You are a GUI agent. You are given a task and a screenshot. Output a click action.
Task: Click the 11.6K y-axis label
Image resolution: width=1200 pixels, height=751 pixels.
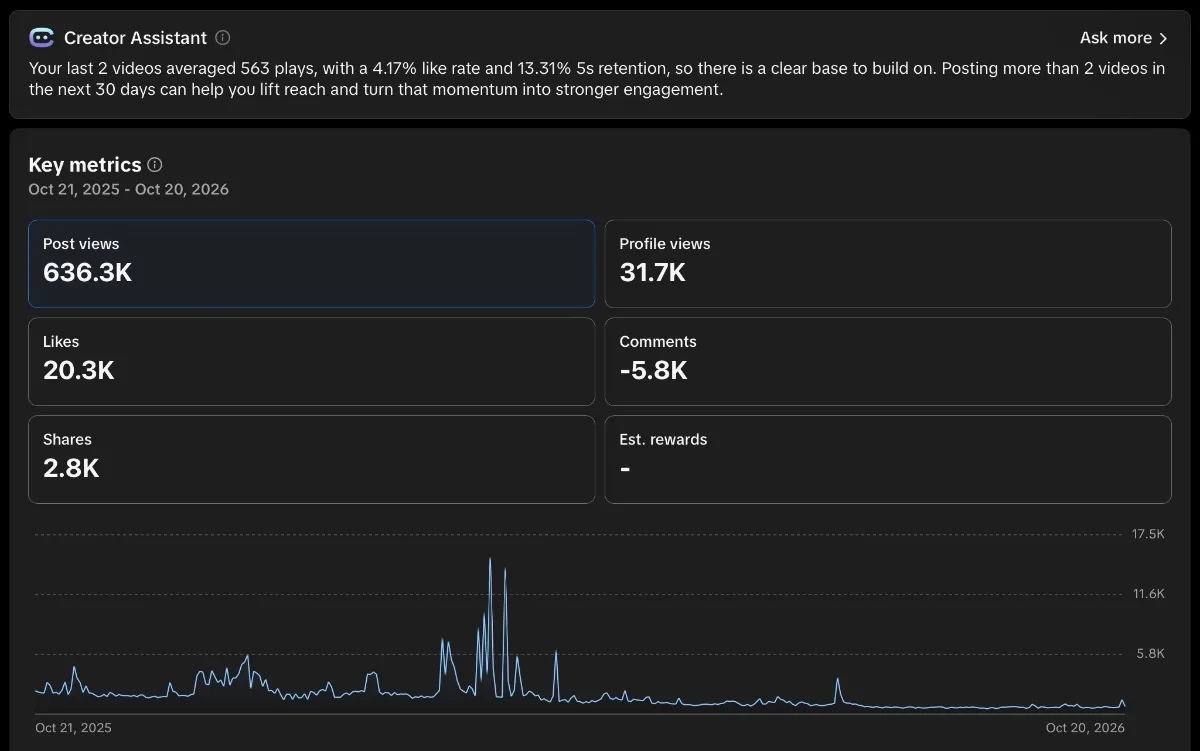tap(1148, 594)
